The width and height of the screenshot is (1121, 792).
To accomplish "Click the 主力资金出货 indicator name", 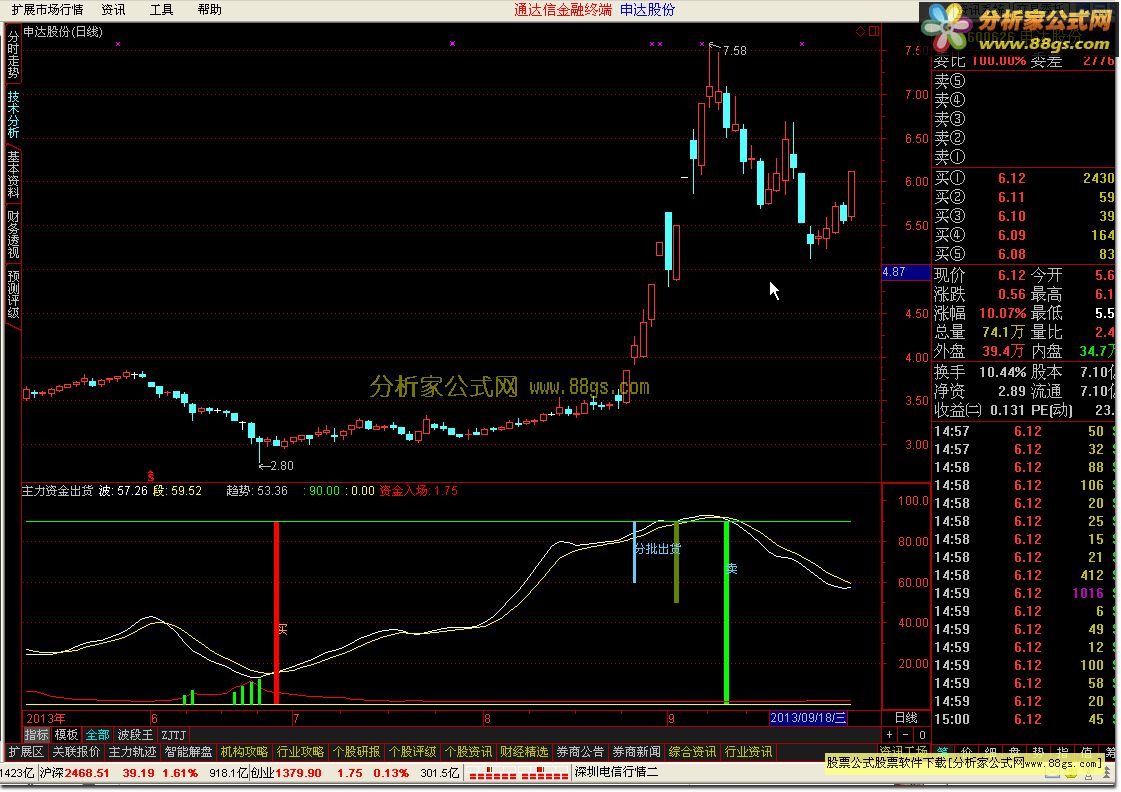I will pyautogui.click(x=58, y=490).
